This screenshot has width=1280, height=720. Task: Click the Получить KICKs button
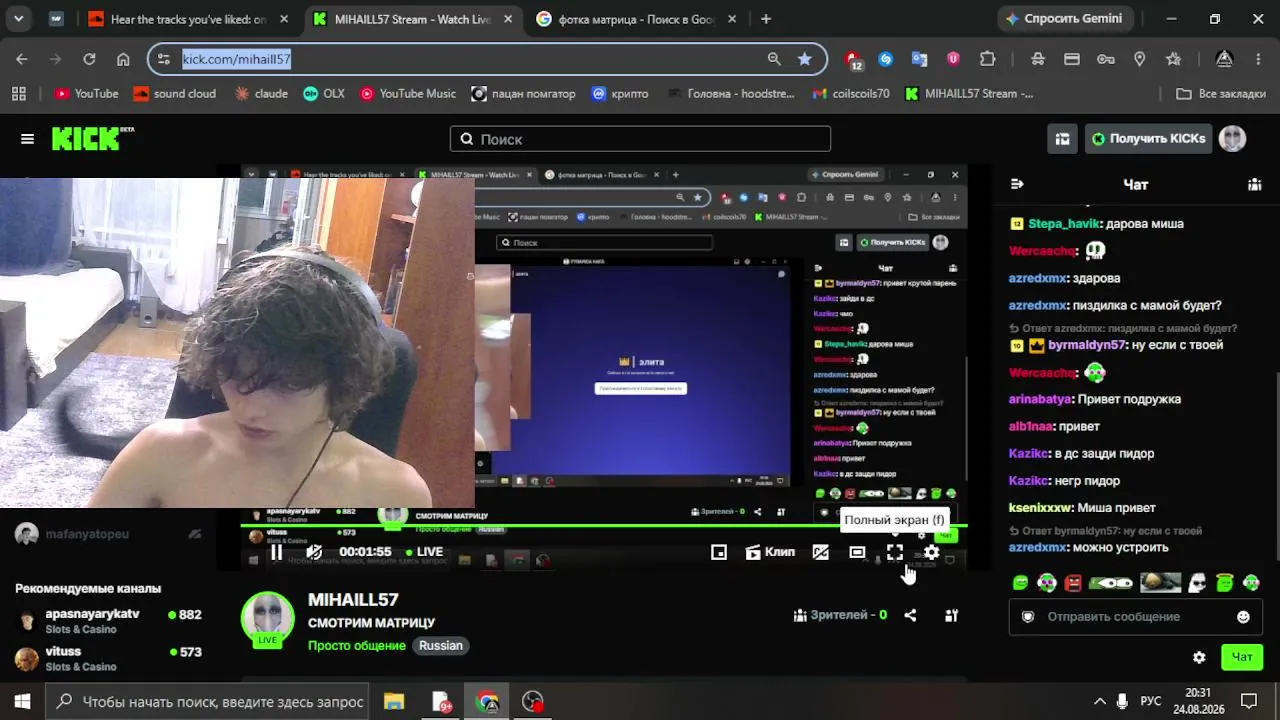1149,139
